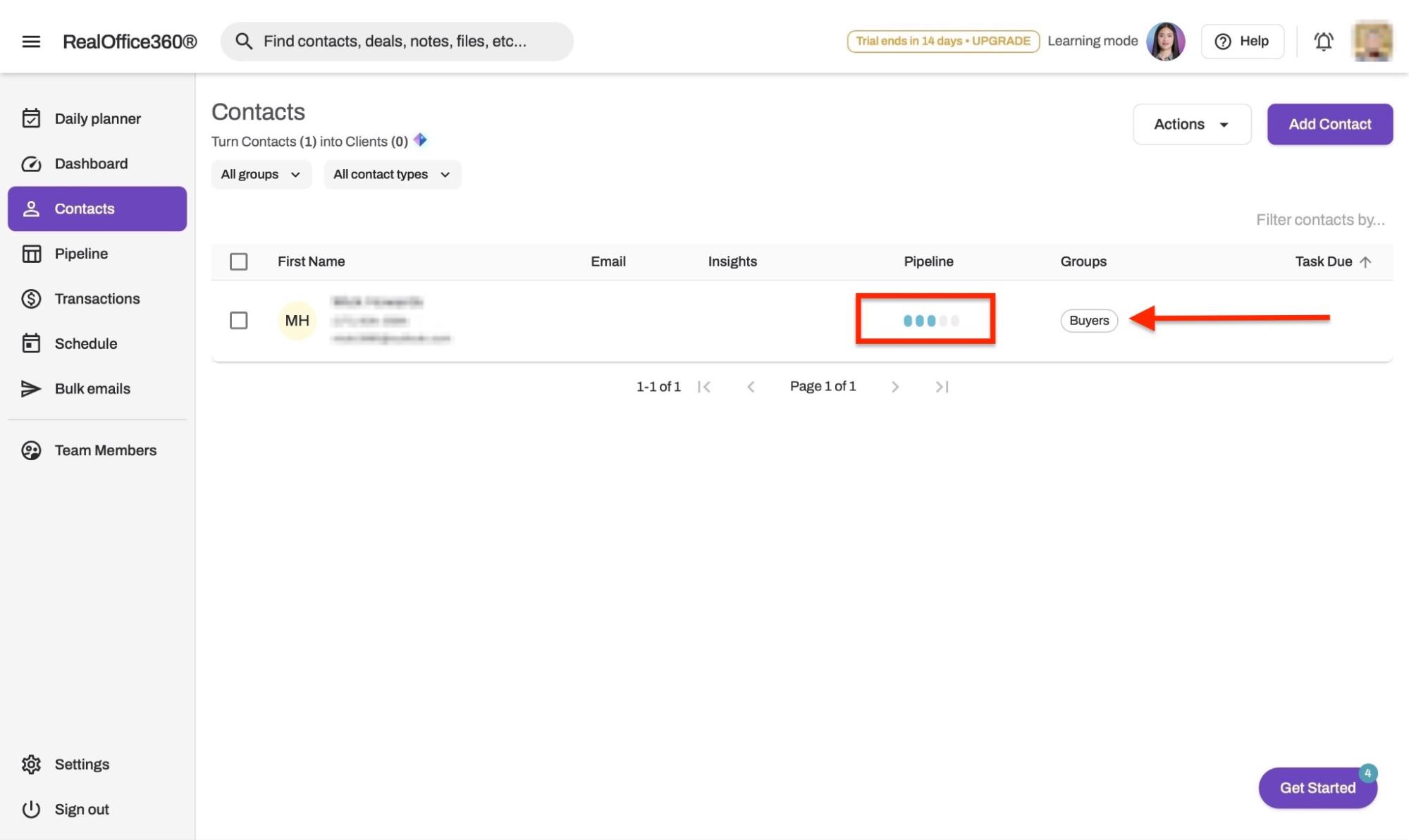Open the hamburger menu icon
1409x840 pixels.
click(31, 42)
